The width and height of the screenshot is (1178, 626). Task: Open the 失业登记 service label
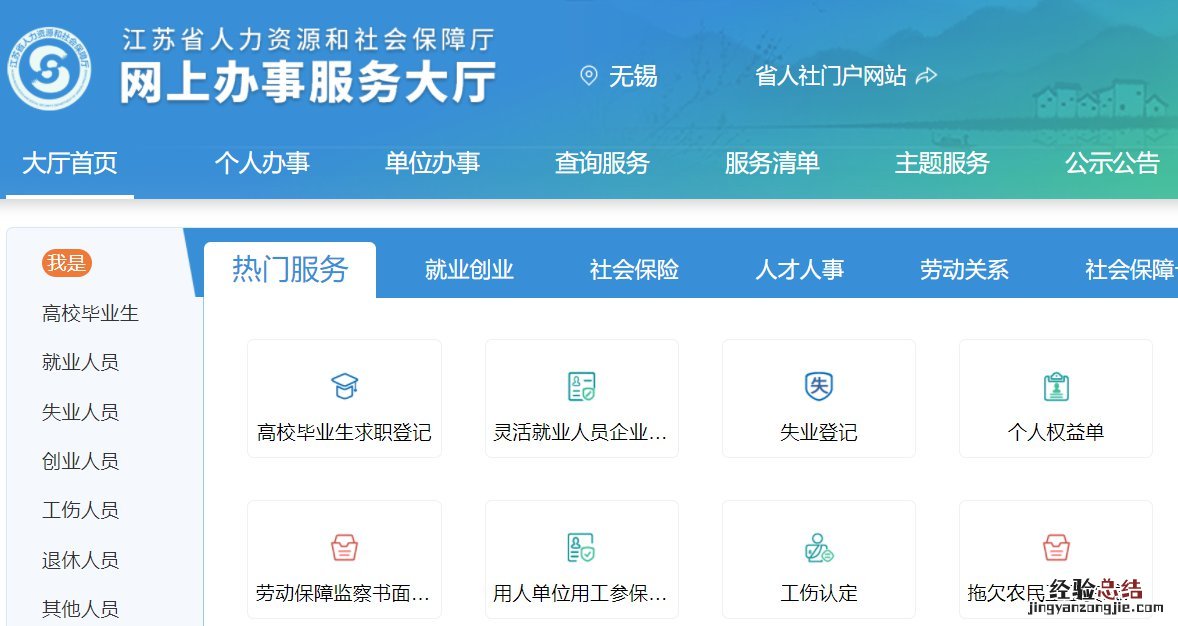coord(819,433)
